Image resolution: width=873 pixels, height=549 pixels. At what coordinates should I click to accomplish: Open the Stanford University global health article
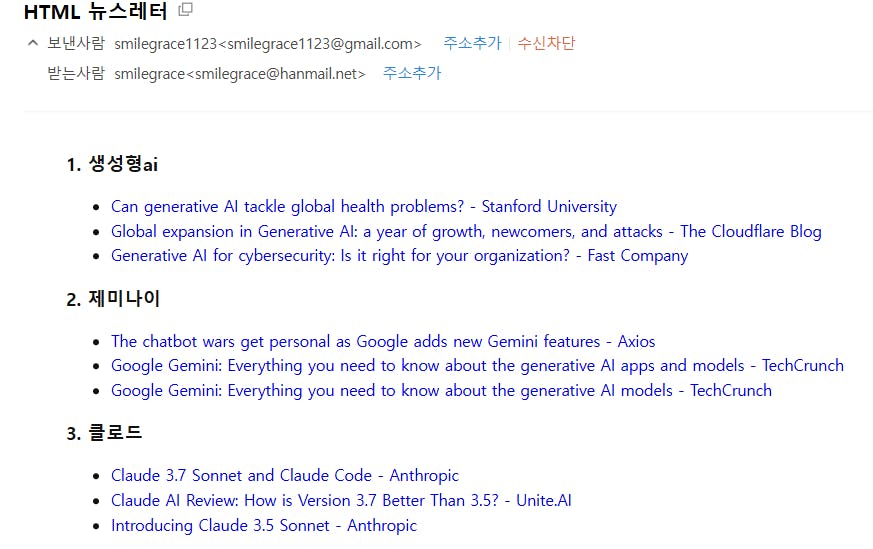pyautogui.click(x=364, y=207)
